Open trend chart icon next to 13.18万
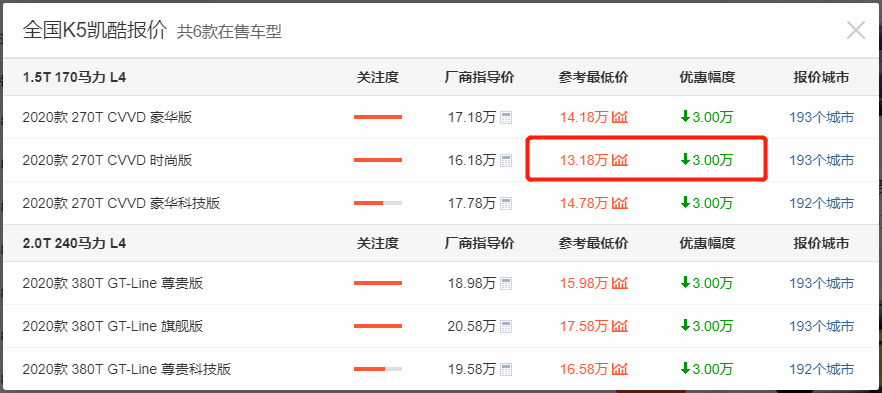This screenshot has height=393, width=882. [620, 161]
